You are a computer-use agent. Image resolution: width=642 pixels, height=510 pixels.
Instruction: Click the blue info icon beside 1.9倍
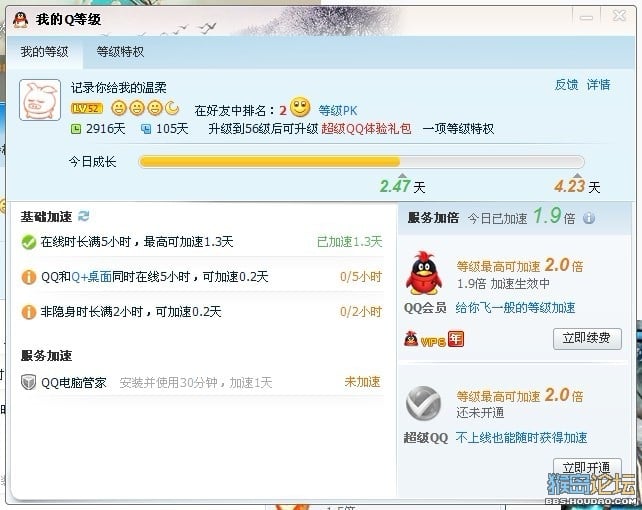point(589,218)
